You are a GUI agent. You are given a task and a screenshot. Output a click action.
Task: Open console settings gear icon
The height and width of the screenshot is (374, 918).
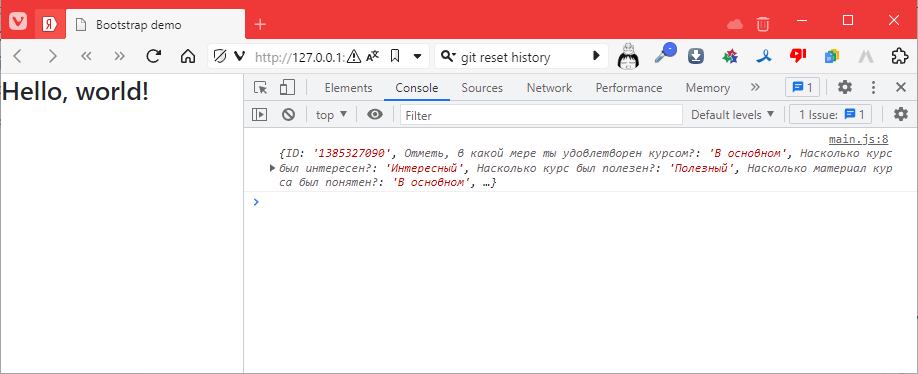(900, 115)
